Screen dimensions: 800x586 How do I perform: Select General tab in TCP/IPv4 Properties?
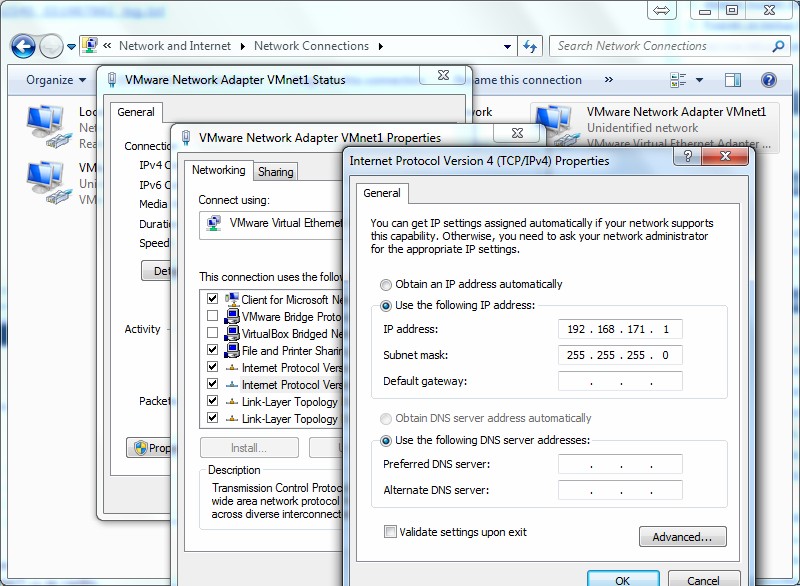pos(382,193)
